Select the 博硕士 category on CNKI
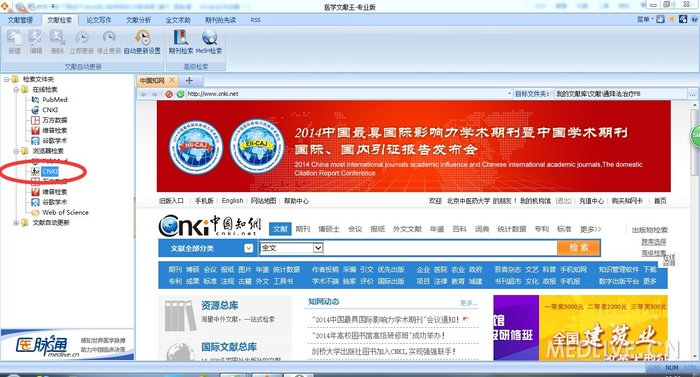The height and width of the screenshot is (377, 700). click(329, 229)
